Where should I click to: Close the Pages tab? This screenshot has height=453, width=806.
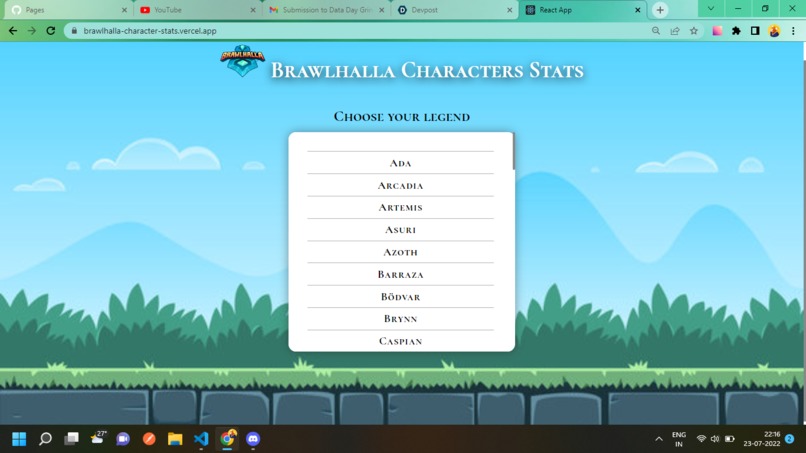pos(124,10)
